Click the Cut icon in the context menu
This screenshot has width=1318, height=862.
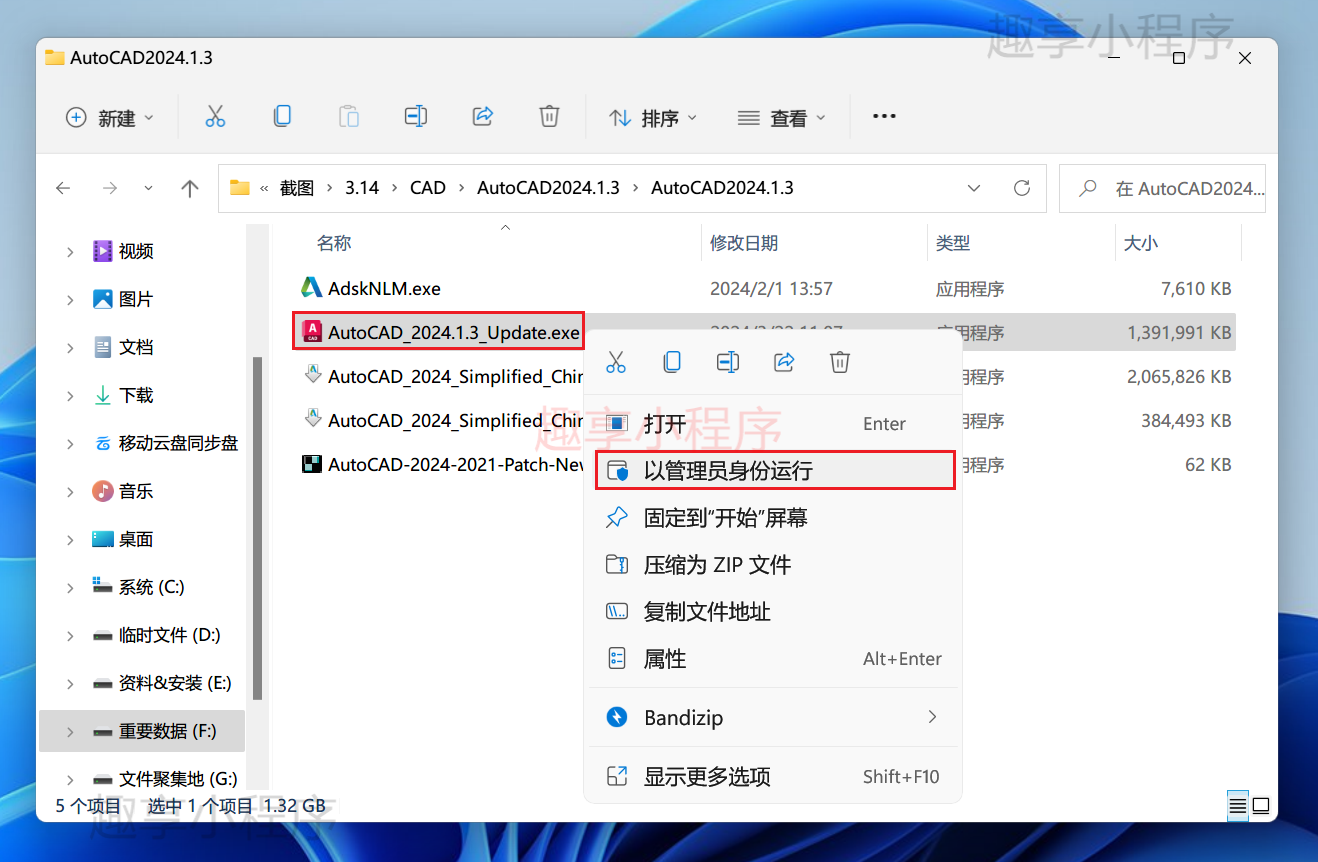pyautogui.click(x=616, y=362)
